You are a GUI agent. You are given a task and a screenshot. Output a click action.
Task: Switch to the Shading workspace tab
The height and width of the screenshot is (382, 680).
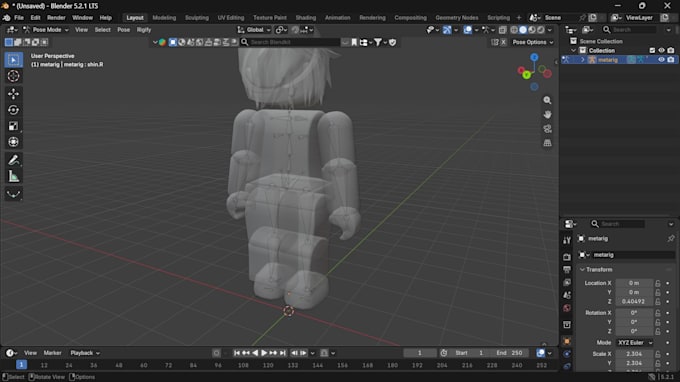[x=306, y=18]
